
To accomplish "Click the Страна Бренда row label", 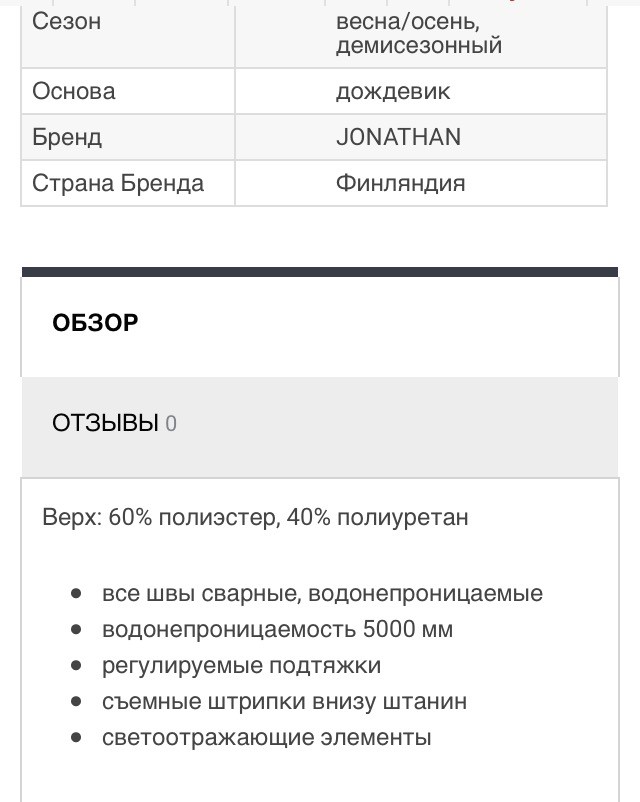I will [118, 183].
